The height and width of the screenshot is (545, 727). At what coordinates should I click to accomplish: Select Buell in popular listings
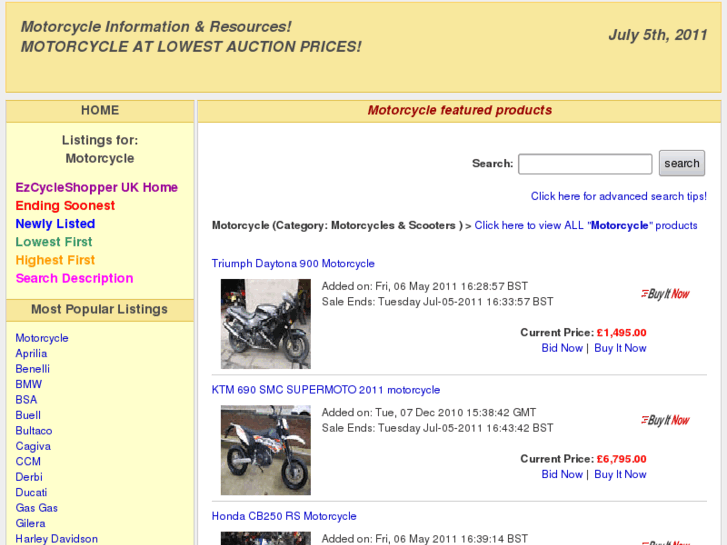coord(28,415)
